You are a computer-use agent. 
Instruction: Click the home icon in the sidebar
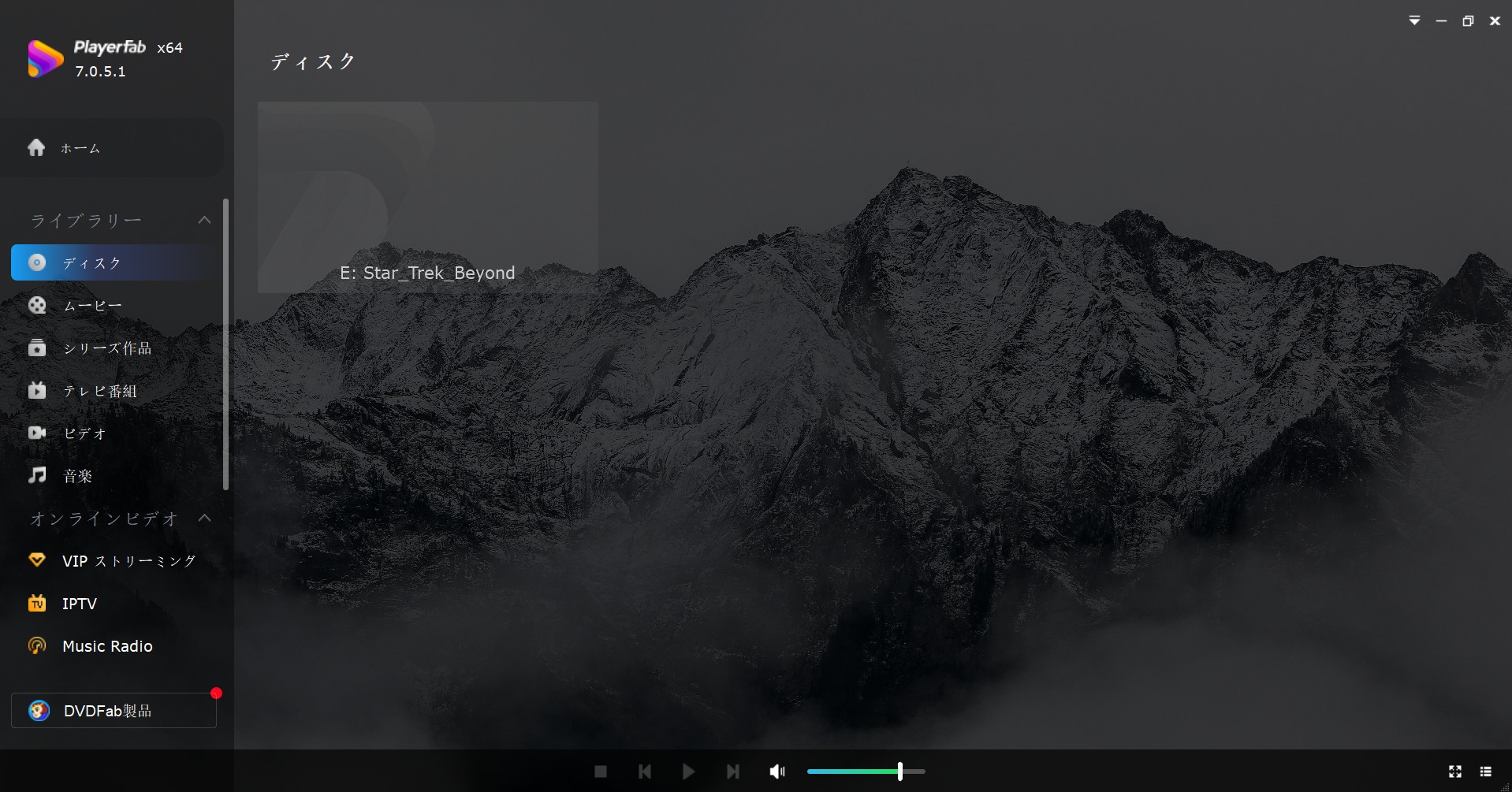point(36,147)
